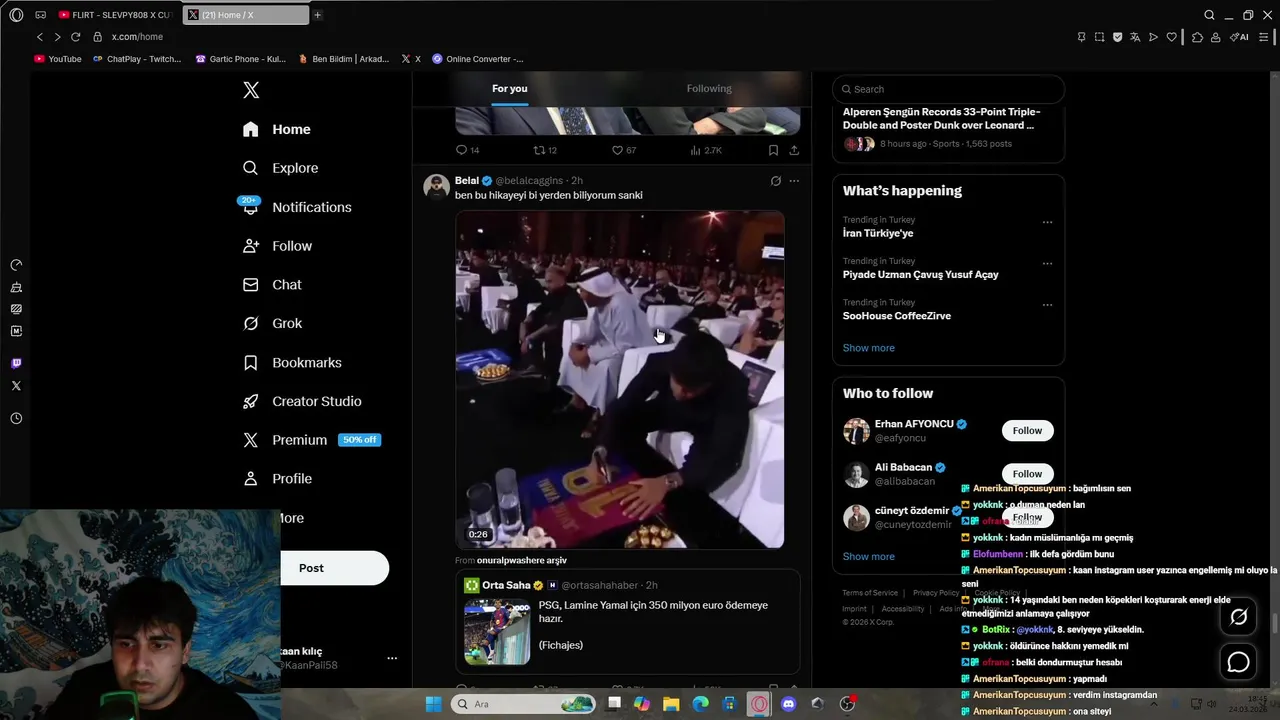Open ChatPlay - Twitch bookmark
This screenshot has width=1280, height=720.
tap(137, 59)
